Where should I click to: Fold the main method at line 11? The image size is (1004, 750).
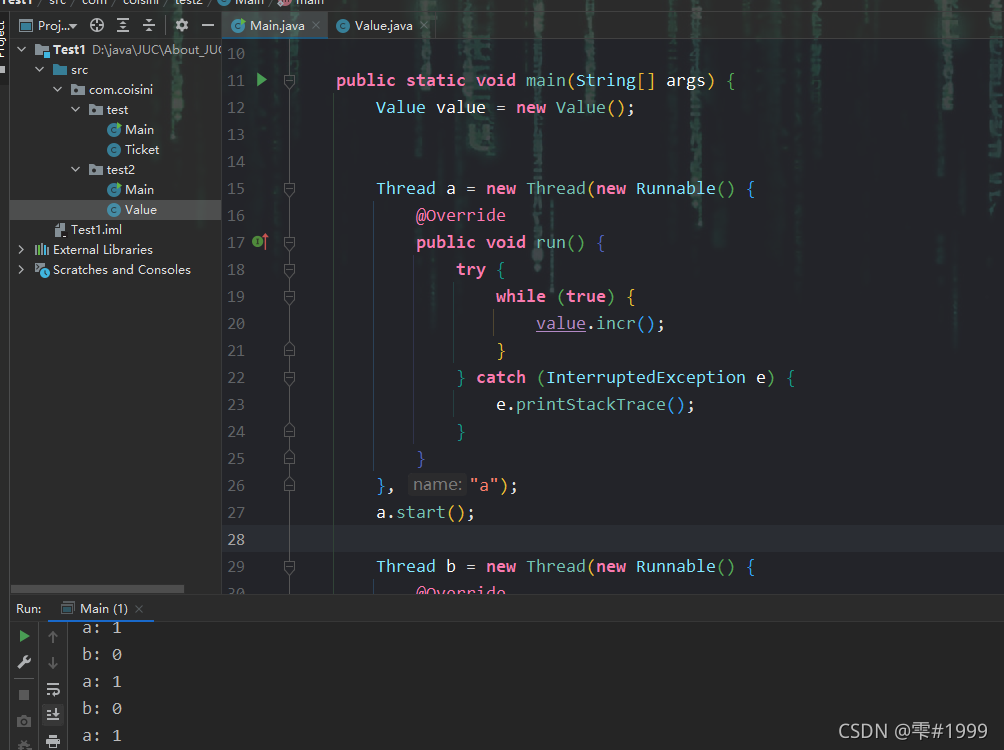[289, 81]
